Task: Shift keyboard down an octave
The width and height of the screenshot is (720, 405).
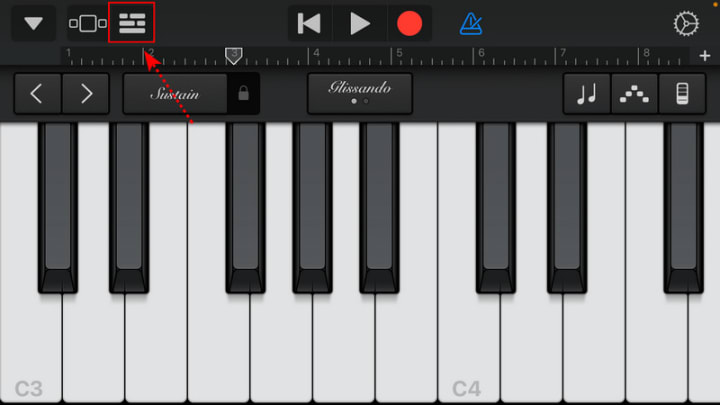Action: click(x=37, y=94)
